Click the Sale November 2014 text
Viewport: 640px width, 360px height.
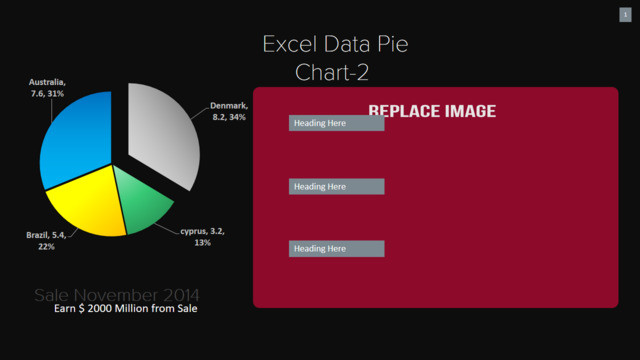point(117,295)
